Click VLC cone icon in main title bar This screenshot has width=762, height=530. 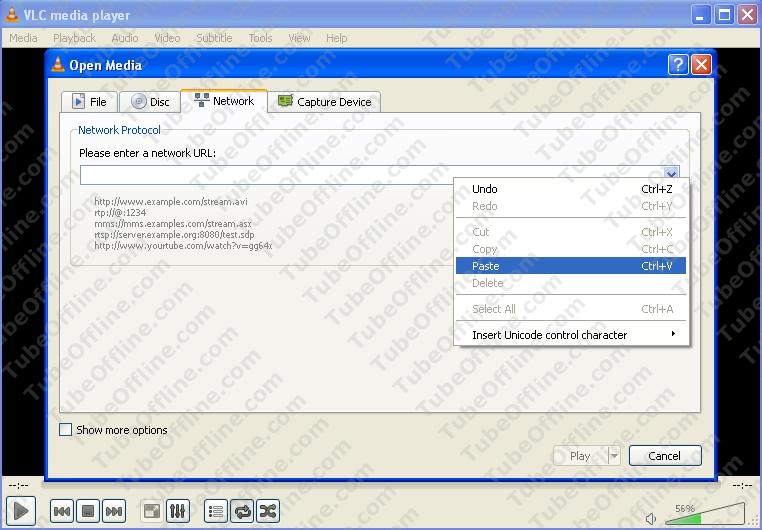pyautogui.click(x=12, y=15)
